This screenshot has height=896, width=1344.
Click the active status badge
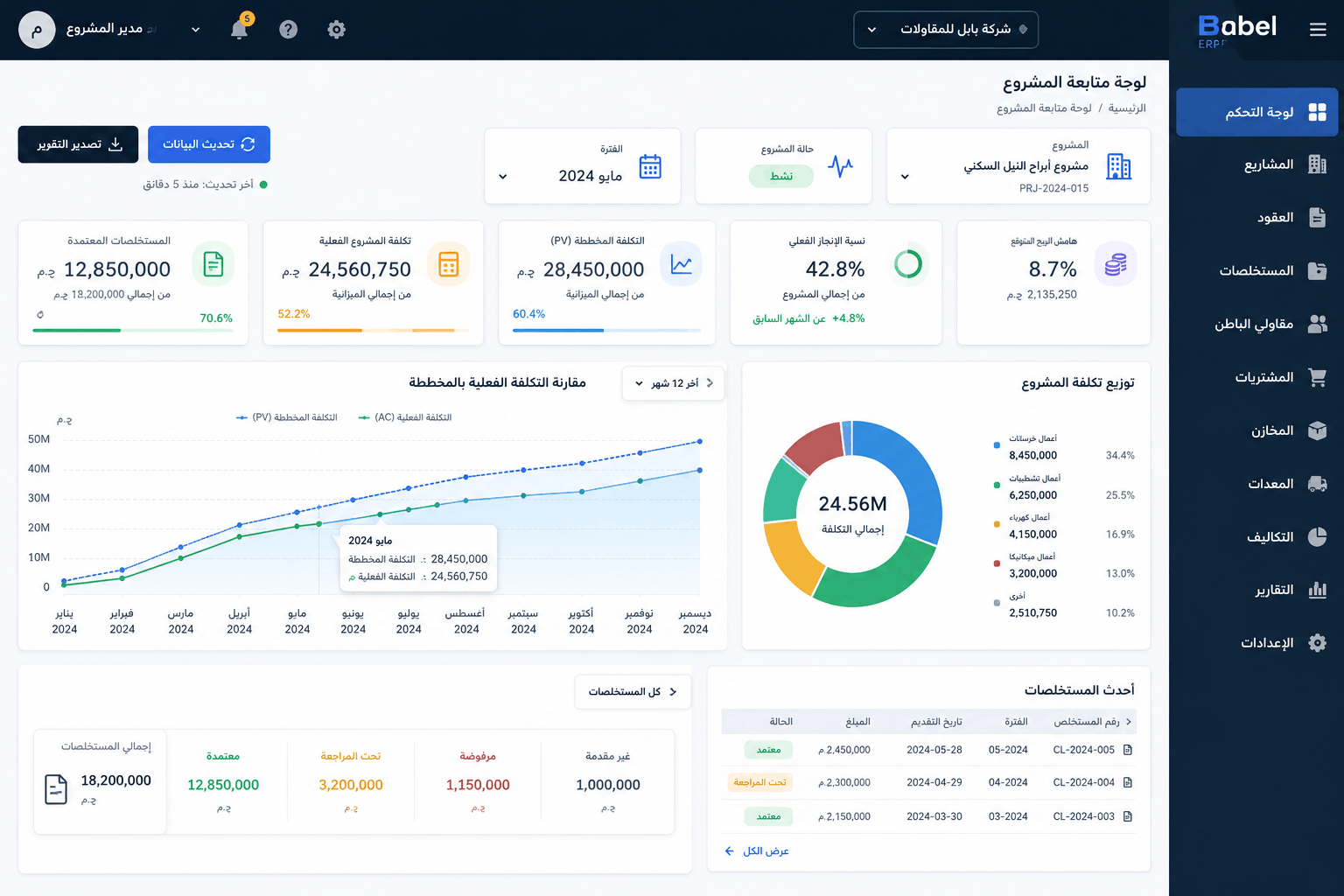(x=781, y=176)
